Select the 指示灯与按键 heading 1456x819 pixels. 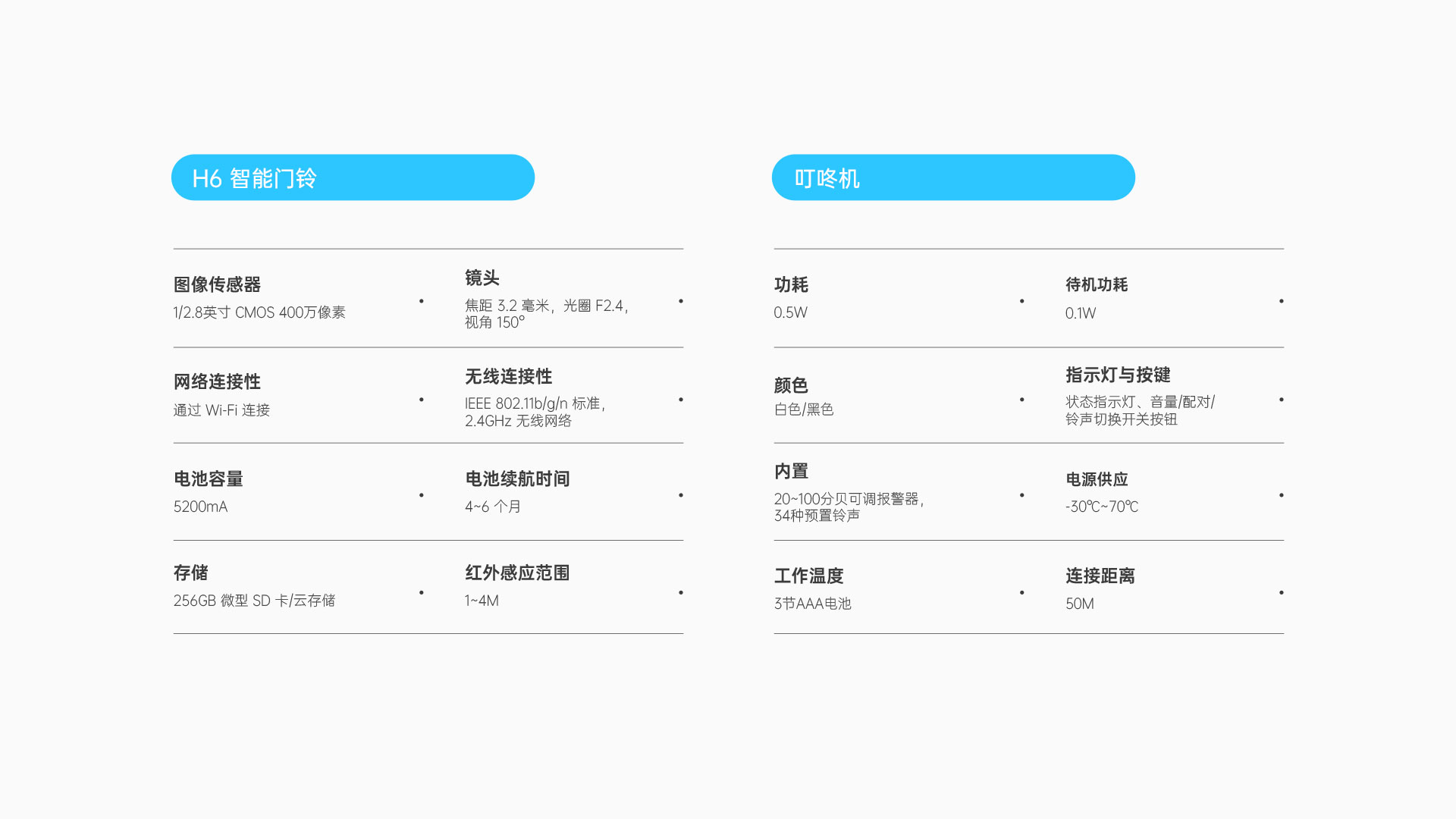(1118, 375)
